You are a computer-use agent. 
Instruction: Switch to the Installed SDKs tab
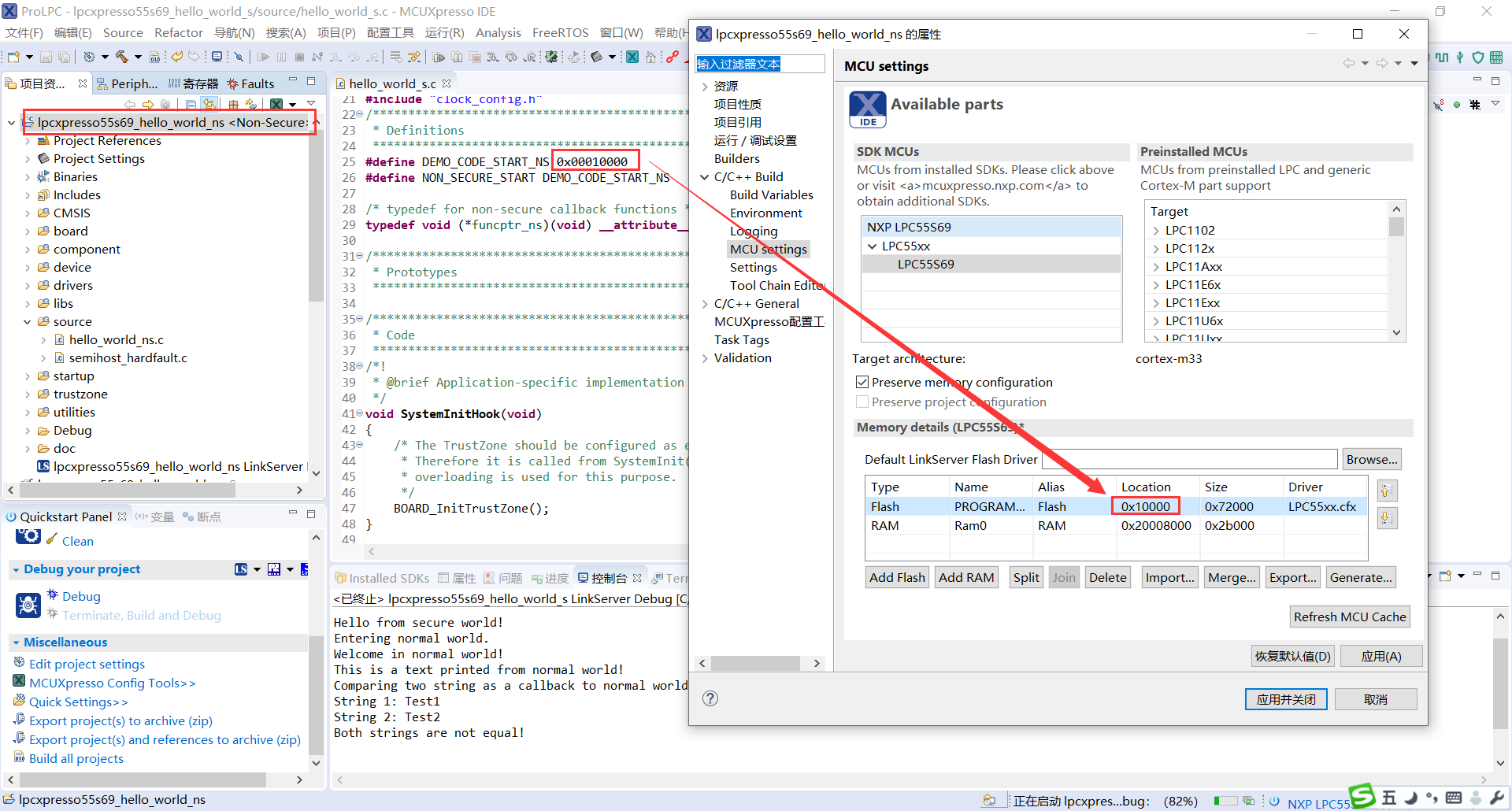(x=382, y=578)
